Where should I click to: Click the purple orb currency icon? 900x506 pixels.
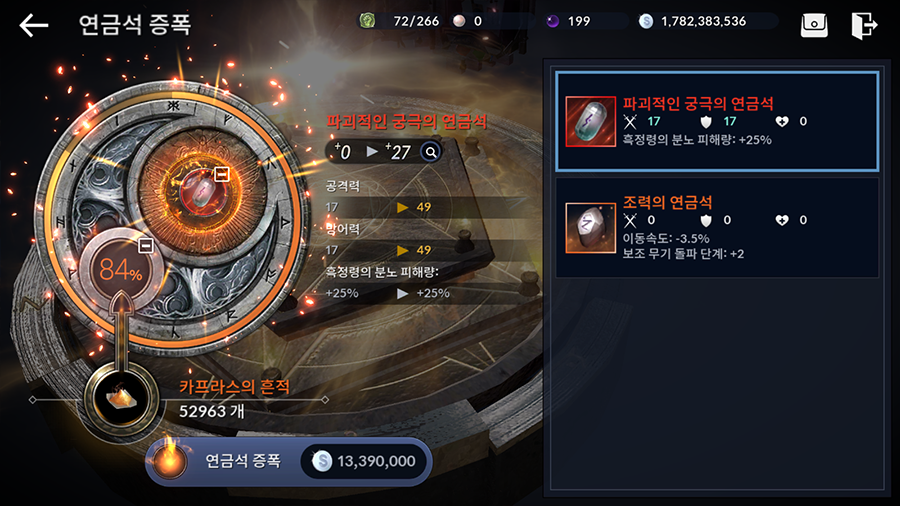point(552,21)
